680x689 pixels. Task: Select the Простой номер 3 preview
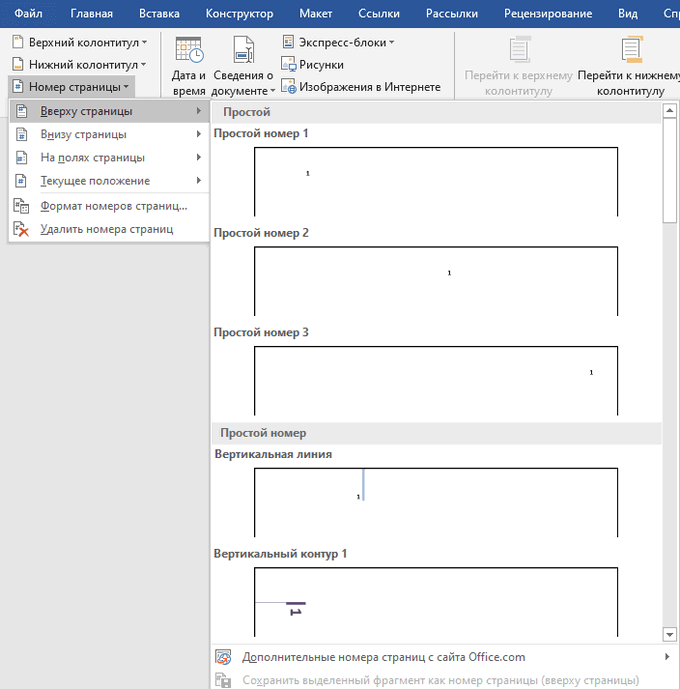(x=436, y=381)
